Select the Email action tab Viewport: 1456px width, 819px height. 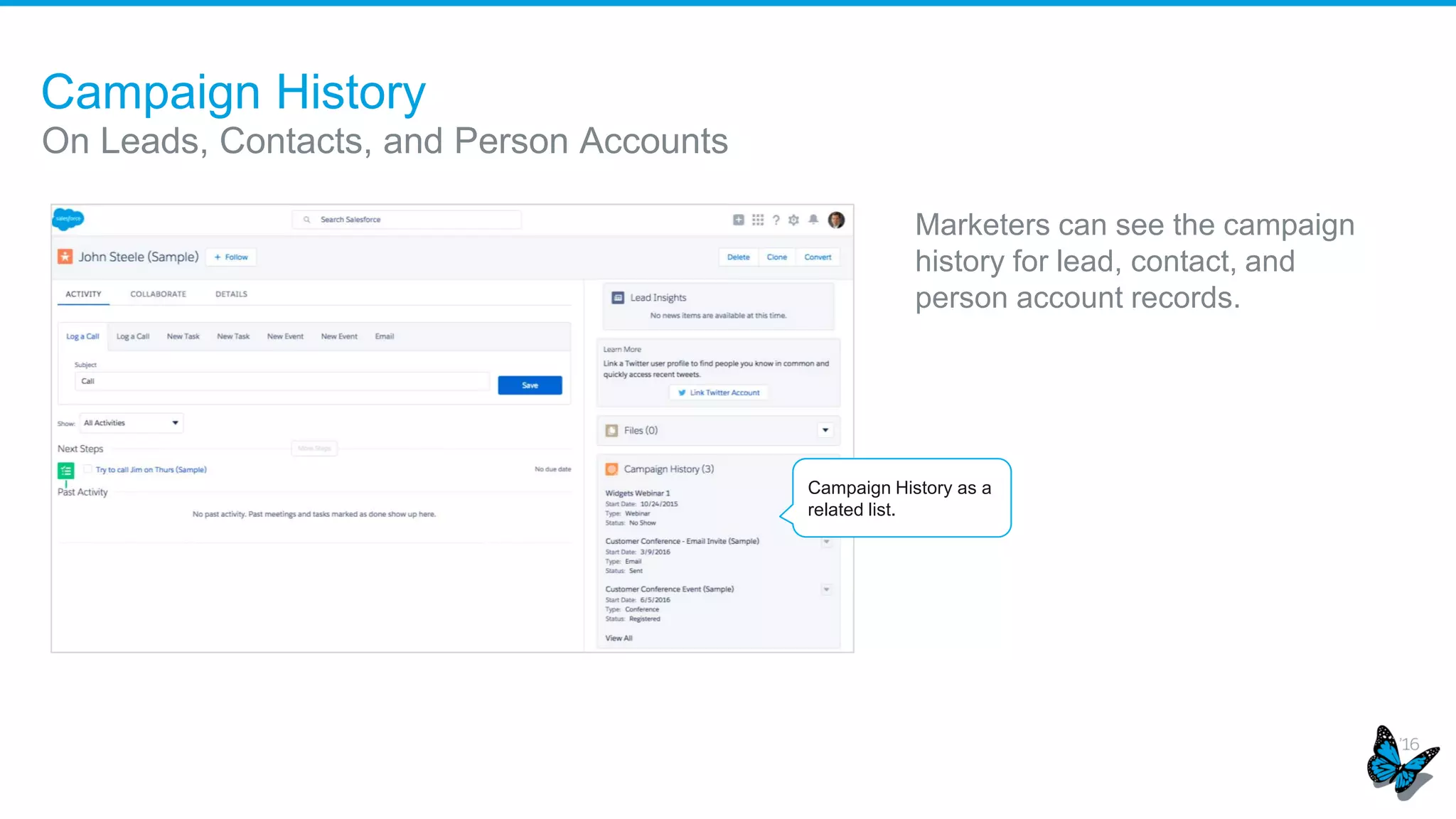385,336
